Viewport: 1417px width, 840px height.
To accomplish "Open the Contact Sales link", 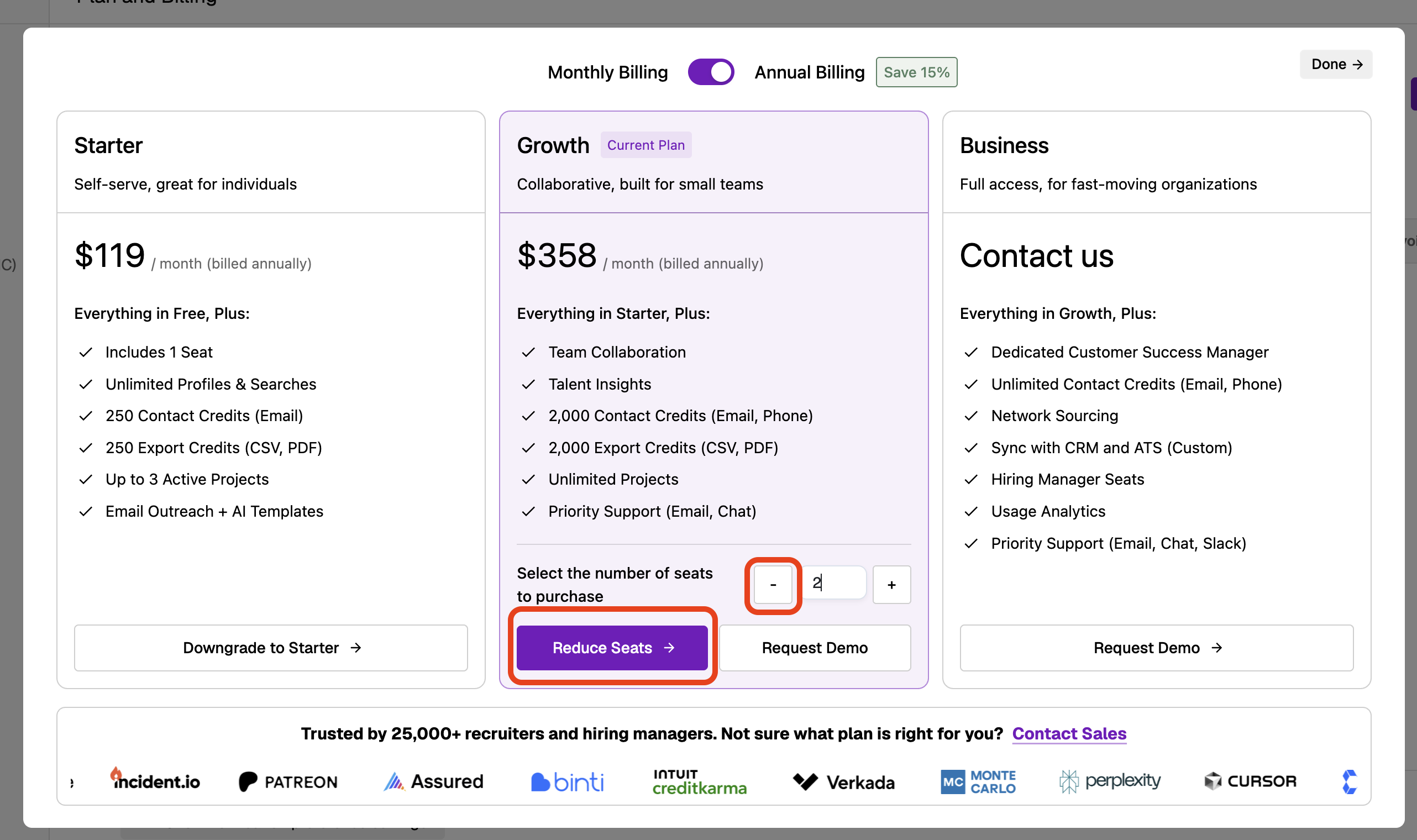I will (1069, 733).
